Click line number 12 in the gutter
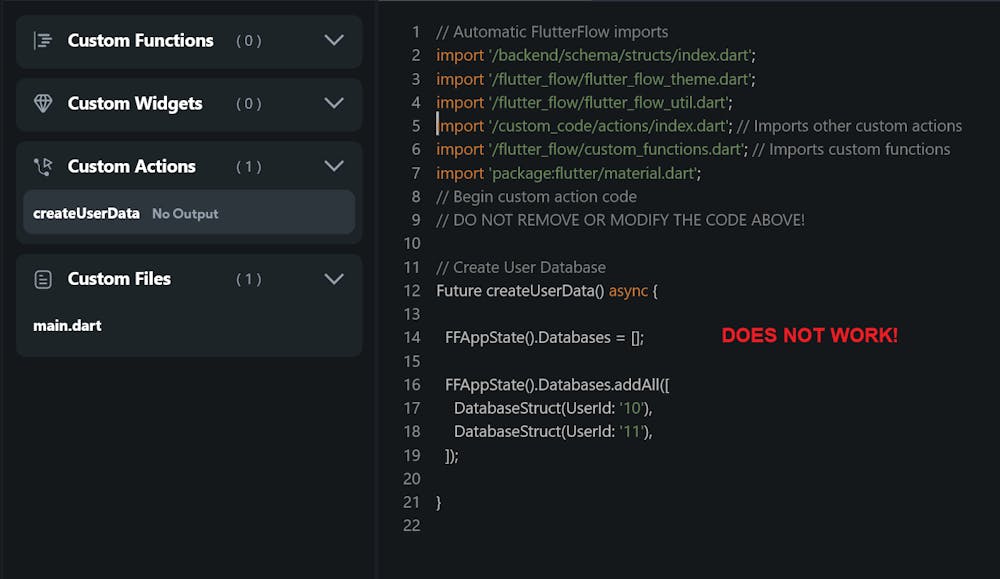Image resolution: width=1000 pixels, height=579 pixels. click(412, 291)
